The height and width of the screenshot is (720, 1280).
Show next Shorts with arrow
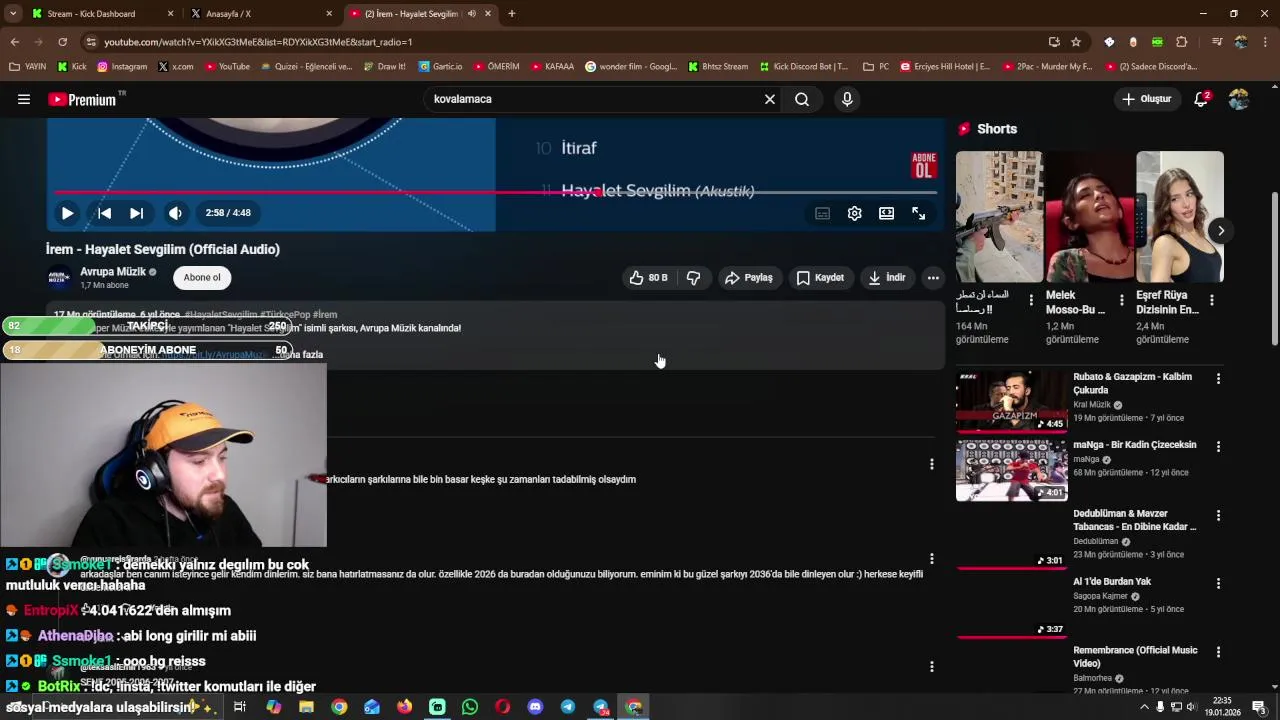[x=1221, y=230]
